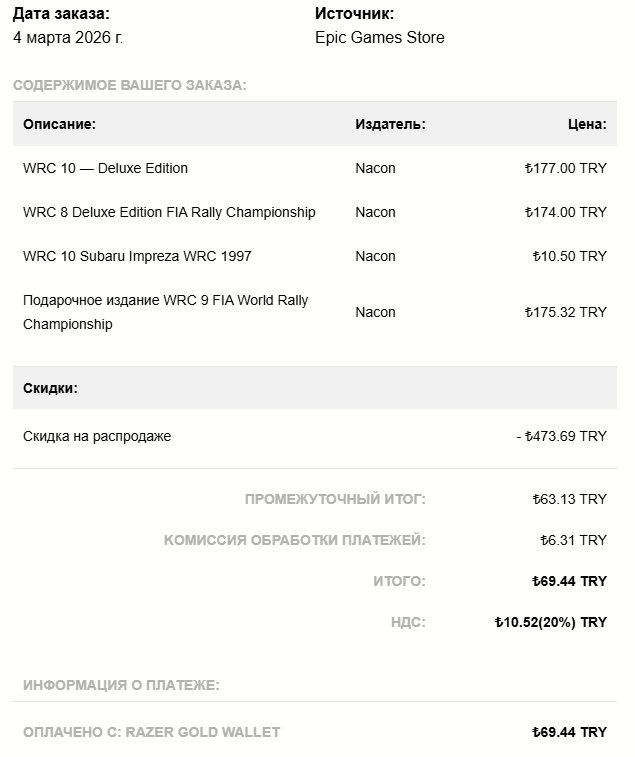Select the "Издатель:" column header
The height and width of the screenshot is (757, 635).
tap(390, 124)
